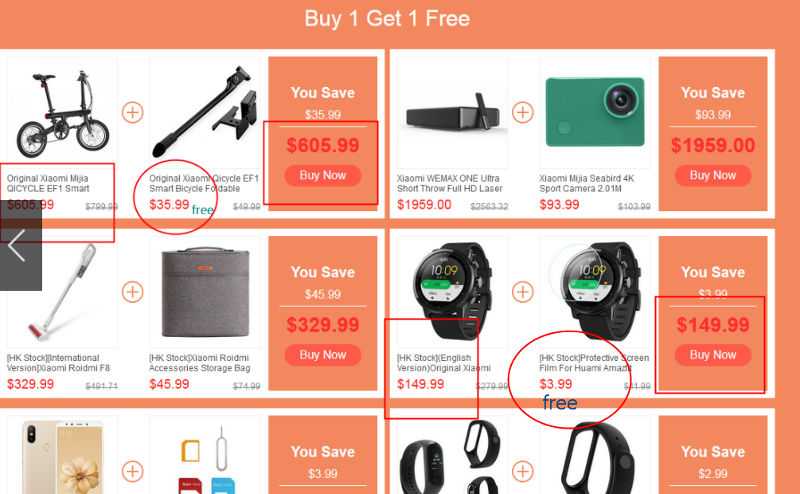This screenshot has width=800, height=494.
Task: Open Xiaomi WEMAX ONE Ultra Short Throw link
Action: [x=449, y=183]
